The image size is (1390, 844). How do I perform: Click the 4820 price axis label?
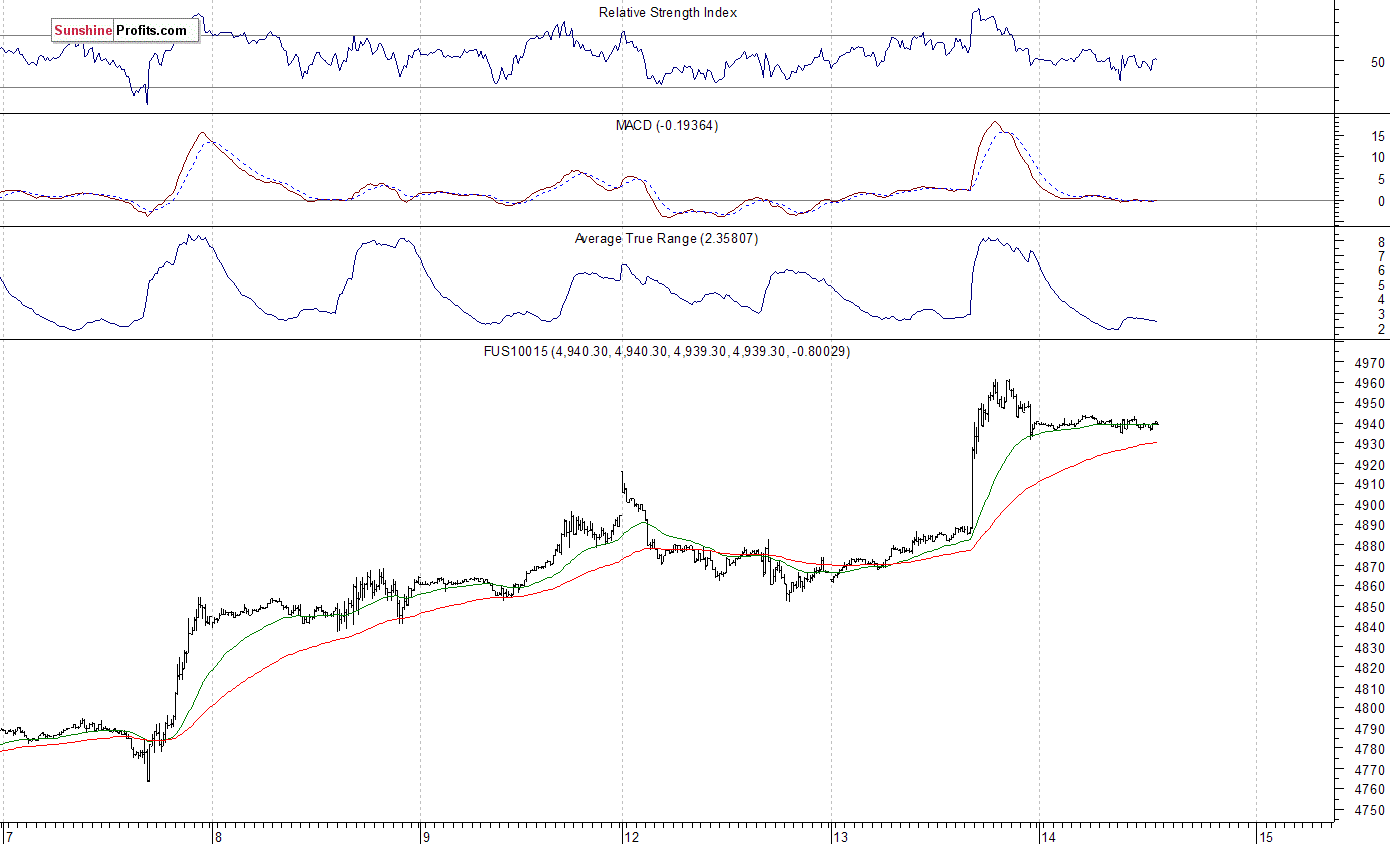(x=1371, y=668)
